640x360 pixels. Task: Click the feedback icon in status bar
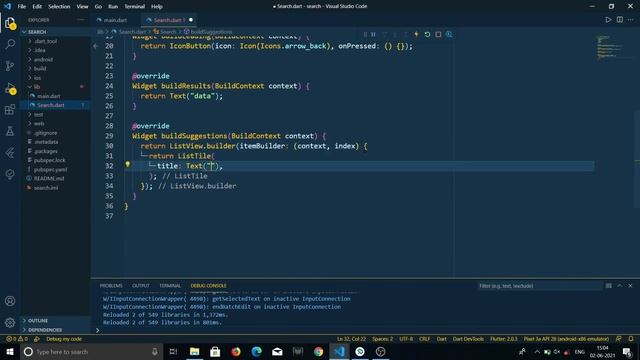coord(618,339)
